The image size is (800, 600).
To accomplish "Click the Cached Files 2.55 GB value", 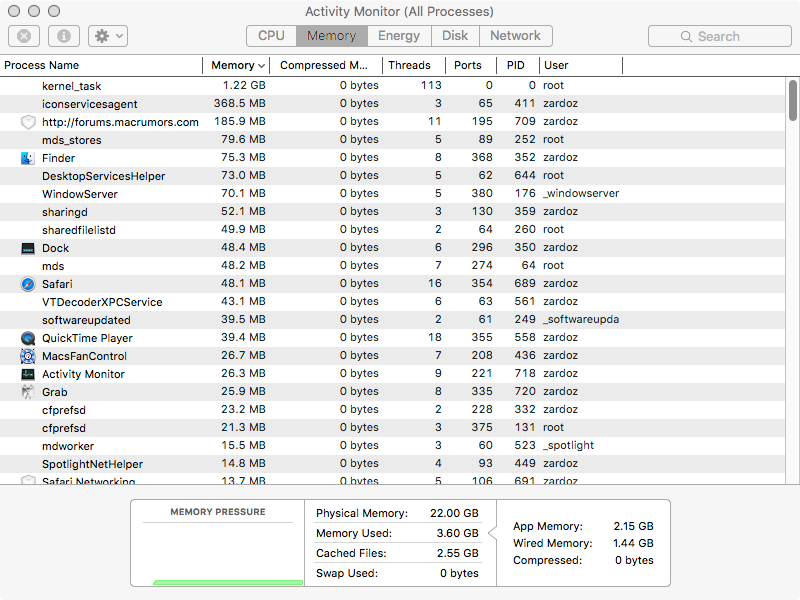I will (x=457, y=553).
